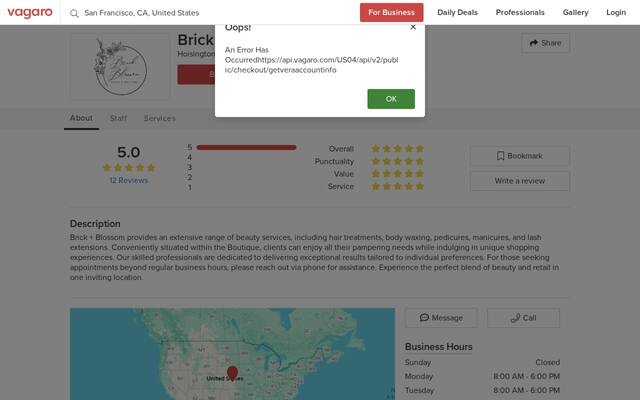Screen dimensions: 640x400
Task: Confirm the error with OK
Action: coord(391,99)
